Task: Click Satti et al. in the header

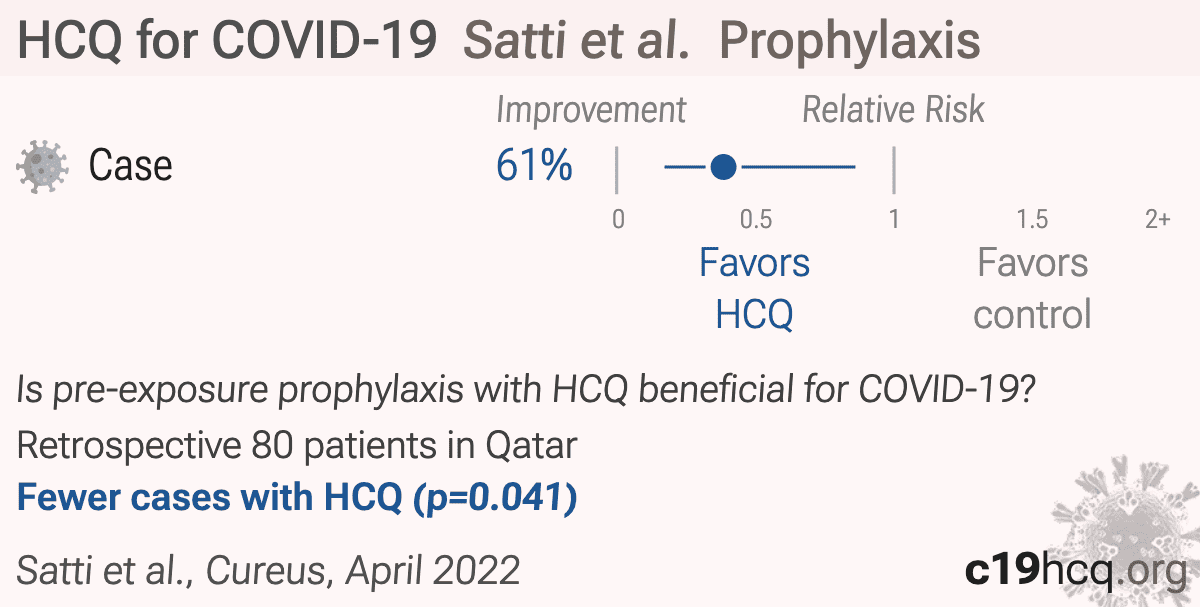Action: (x=578, y=41)
